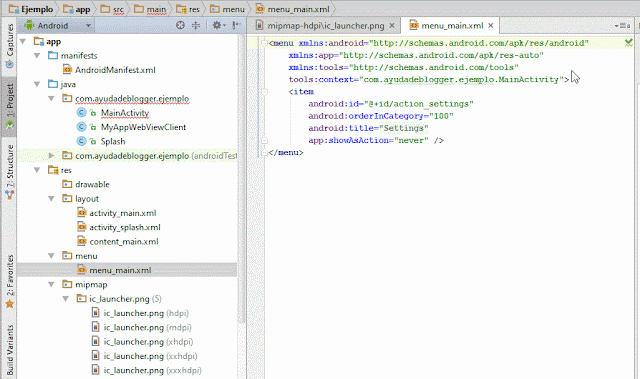Select activity_splash.xml layout file

click(x=119, y=227)
